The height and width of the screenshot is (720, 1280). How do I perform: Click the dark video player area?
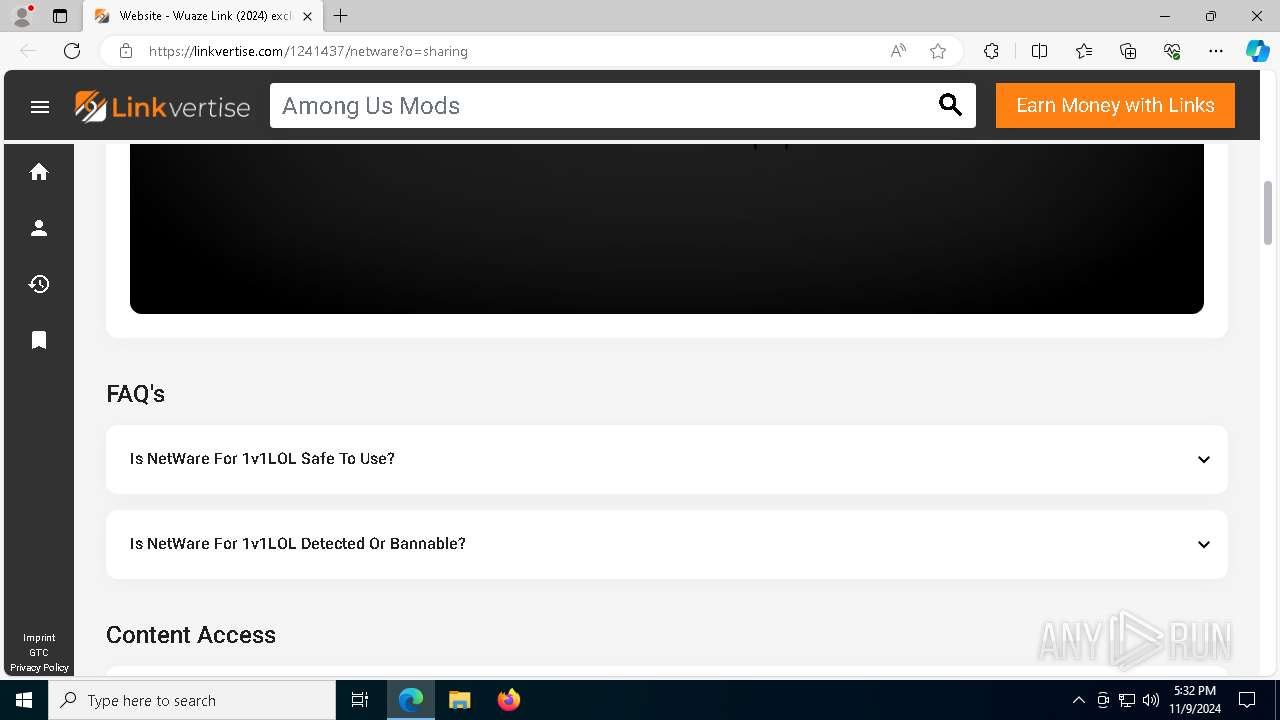[x=667, y=228]
